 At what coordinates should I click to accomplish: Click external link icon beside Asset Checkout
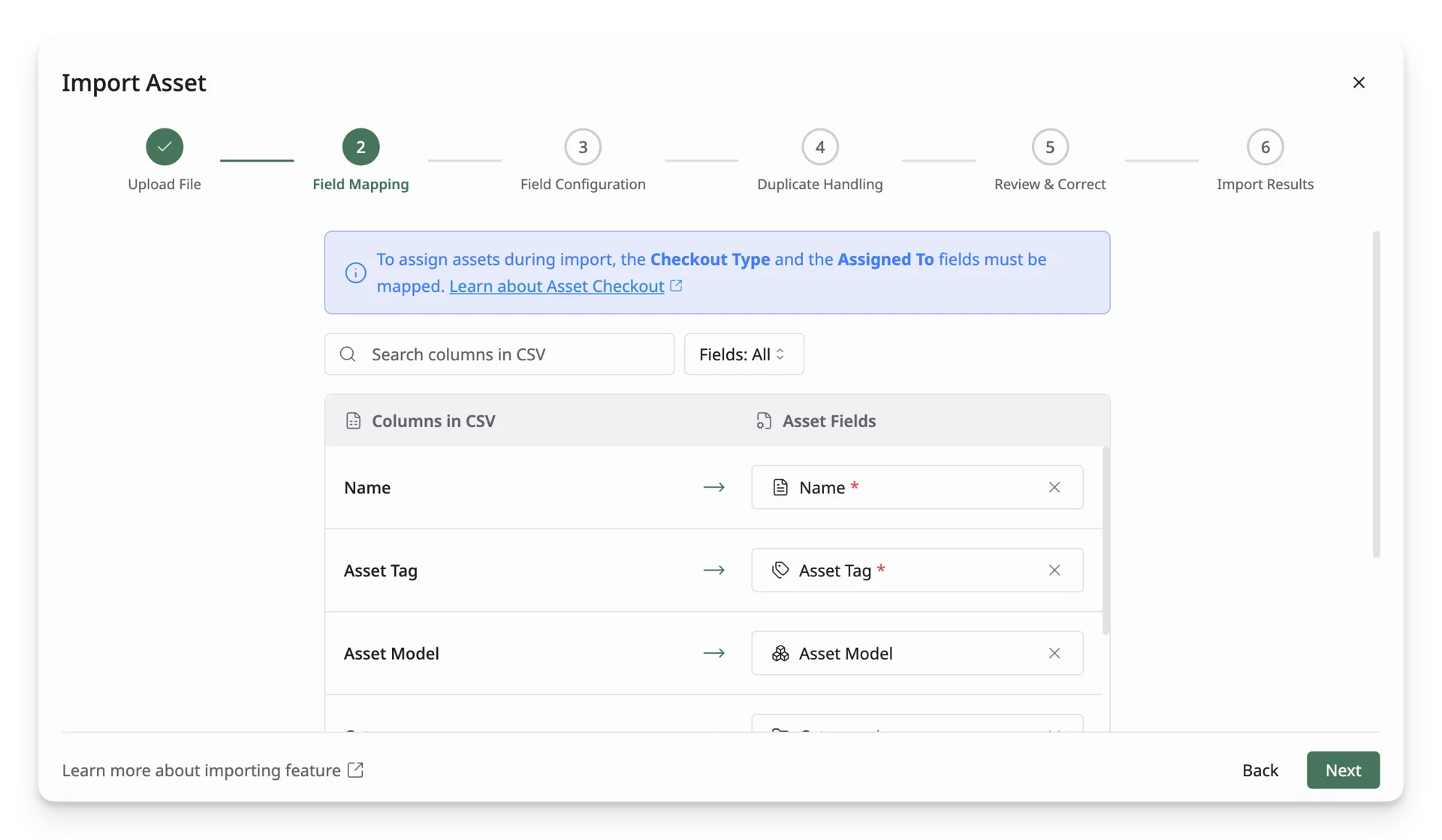(676, 286)
